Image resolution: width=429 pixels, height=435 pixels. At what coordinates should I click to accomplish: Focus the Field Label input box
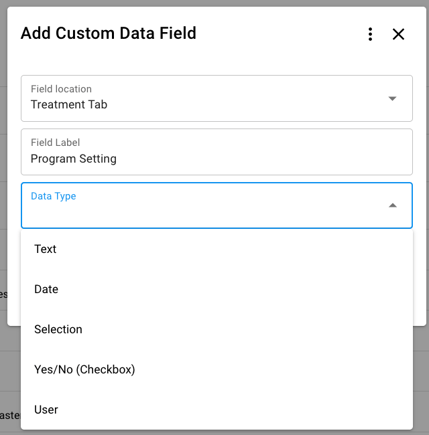217,152
